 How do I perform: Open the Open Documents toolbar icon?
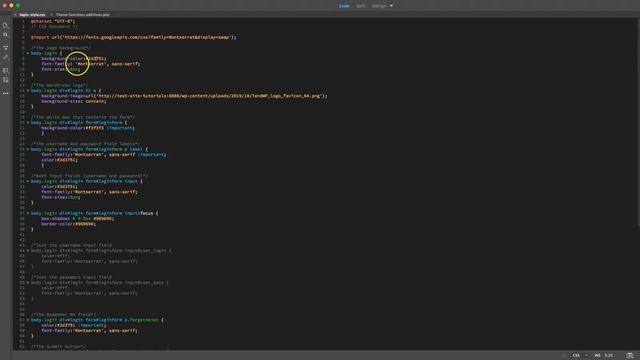5,25
